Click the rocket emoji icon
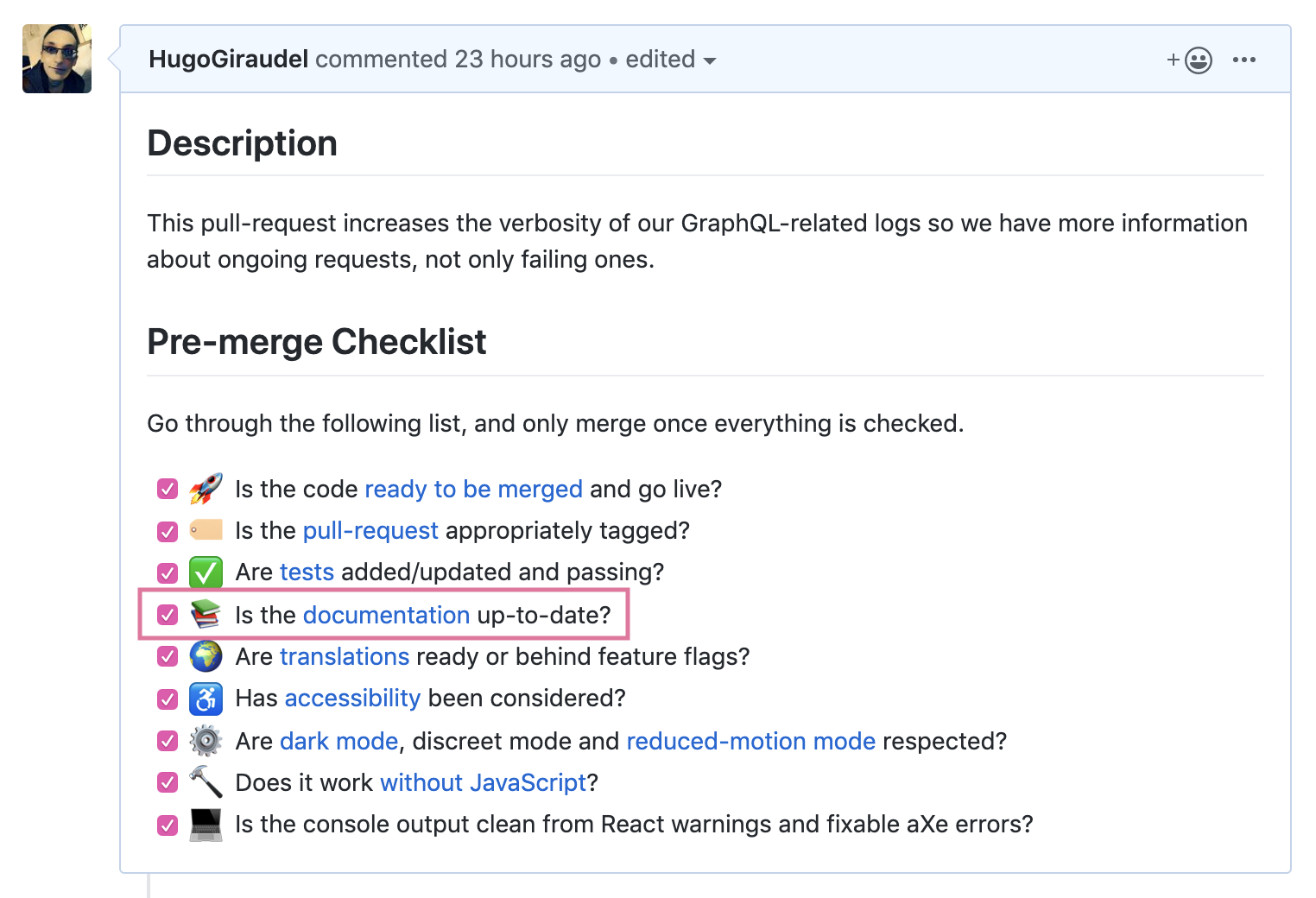 pyautogui.click(x=206, y=489)
